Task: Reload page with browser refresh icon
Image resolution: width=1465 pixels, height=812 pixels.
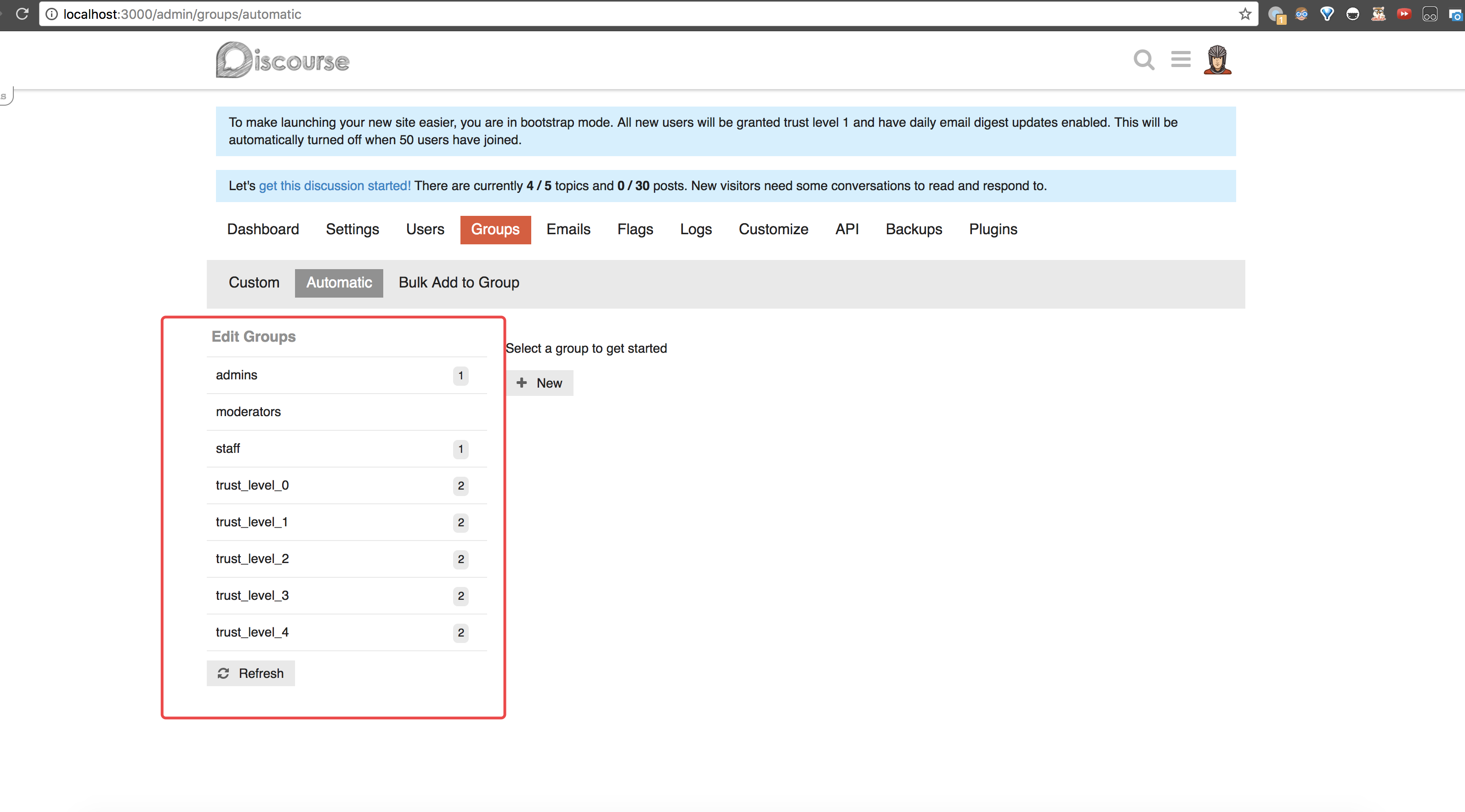Action: coord(22,14)
